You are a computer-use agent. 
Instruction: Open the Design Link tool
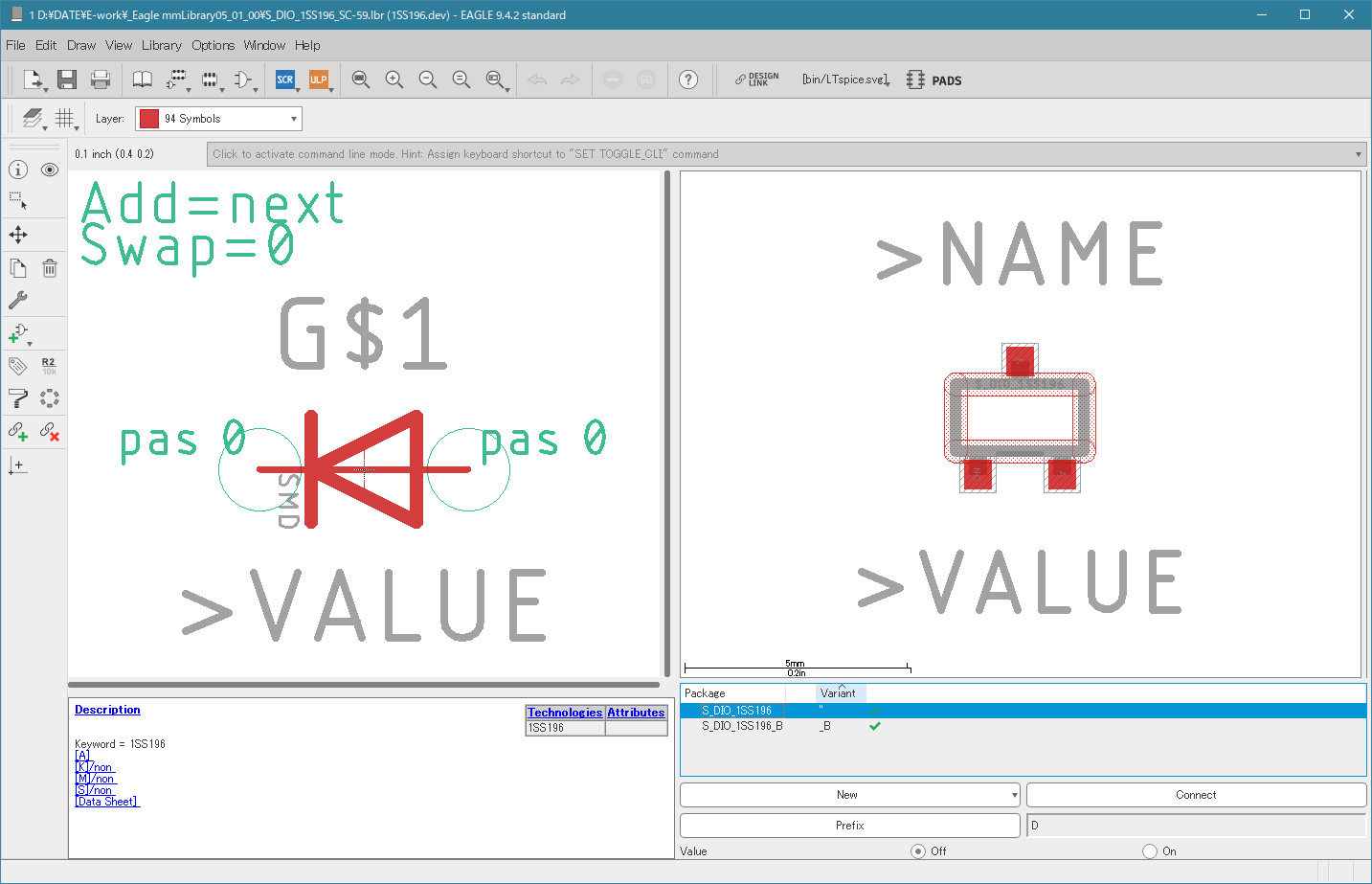tap(756, 79)
